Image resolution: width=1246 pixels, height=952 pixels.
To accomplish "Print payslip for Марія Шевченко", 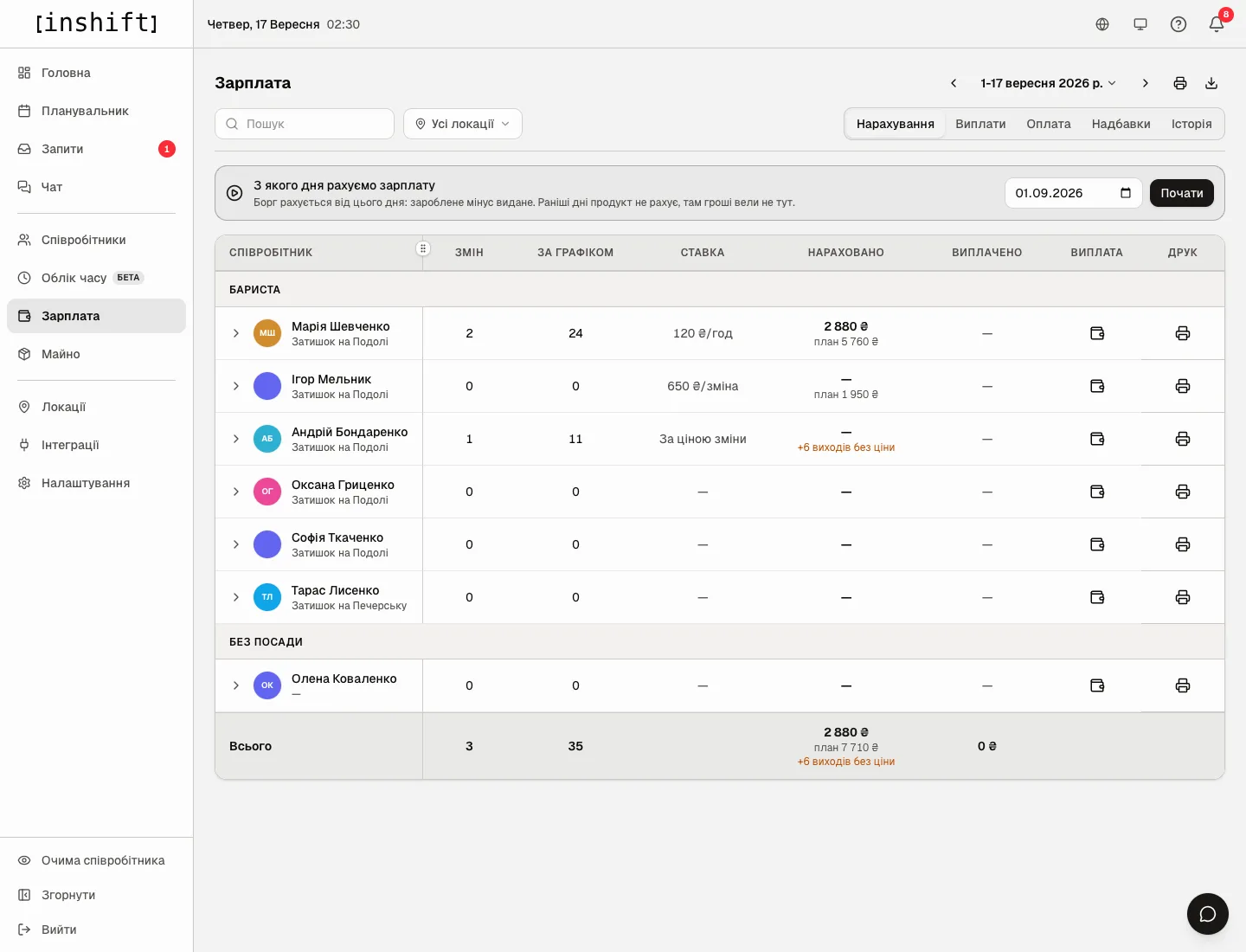I will click(1183, 333).
